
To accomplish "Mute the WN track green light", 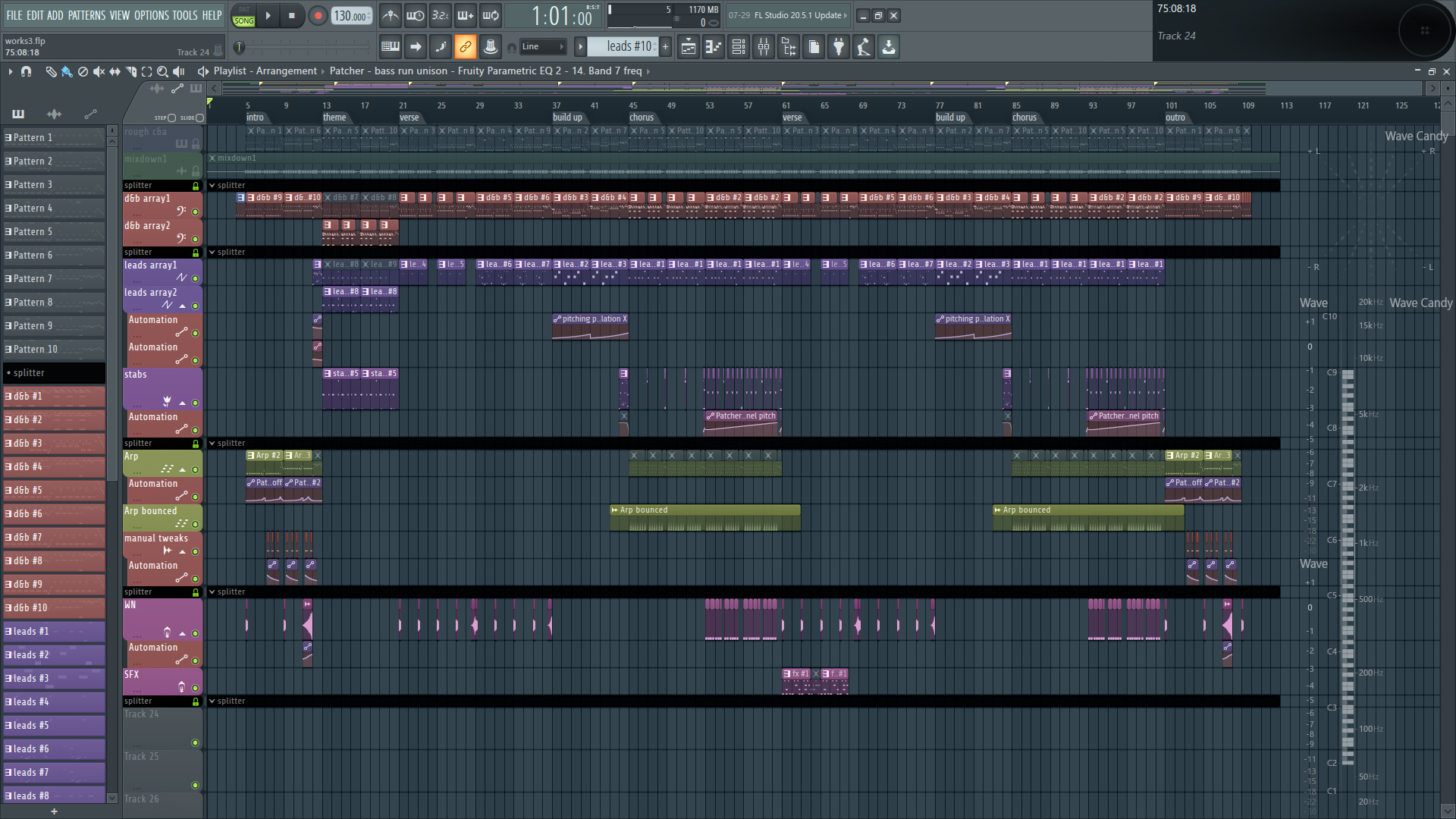I will coord(195,633).
